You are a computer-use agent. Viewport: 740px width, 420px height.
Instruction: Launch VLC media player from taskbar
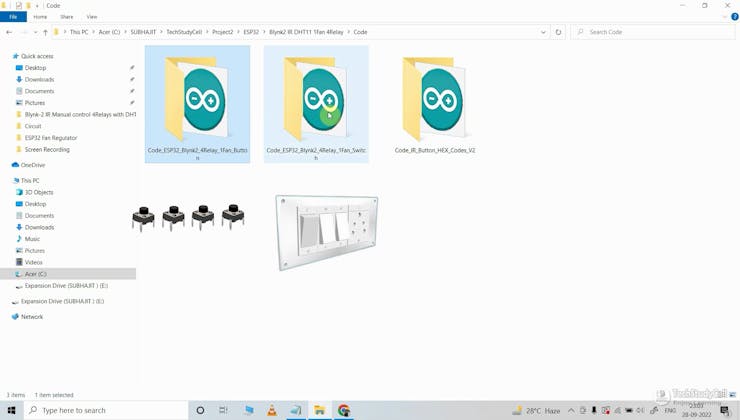tap(272, 410)
